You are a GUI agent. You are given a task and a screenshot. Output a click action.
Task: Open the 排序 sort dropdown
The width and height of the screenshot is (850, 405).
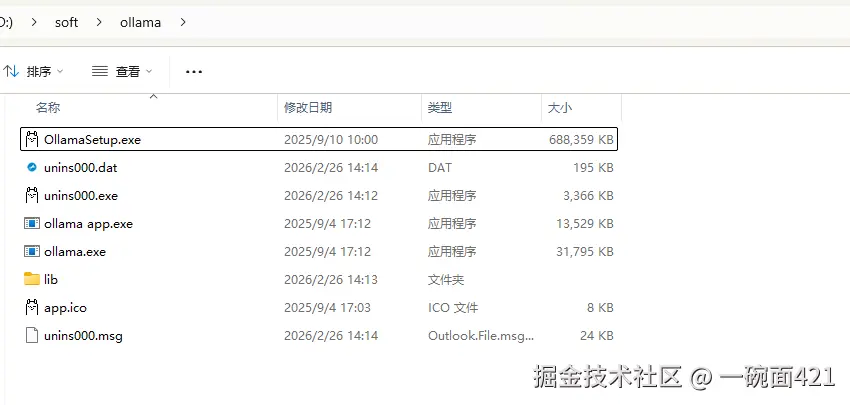tap(34, 71)
